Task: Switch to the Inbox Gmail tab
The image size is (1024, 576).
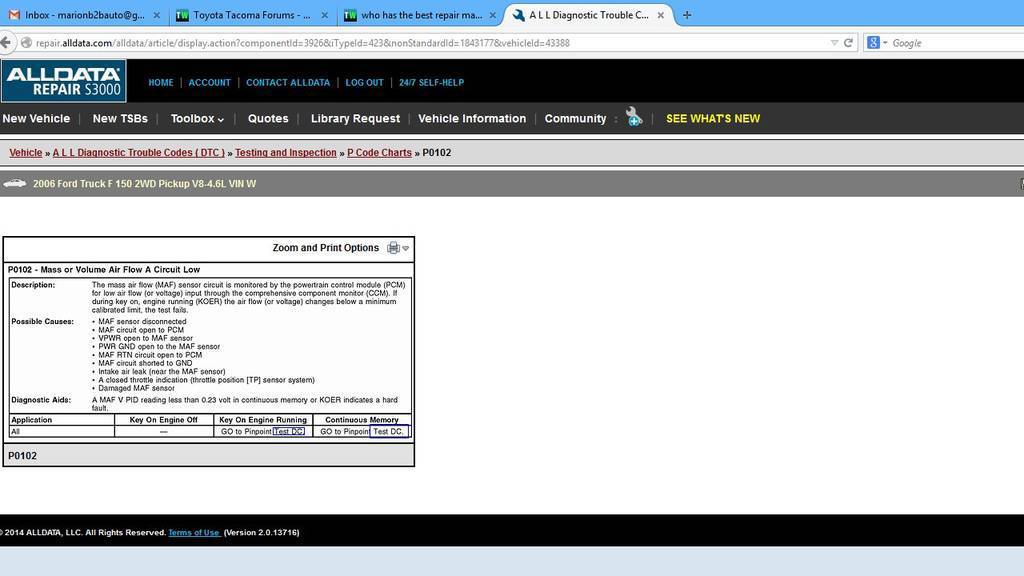Action: tap(84, 15)
